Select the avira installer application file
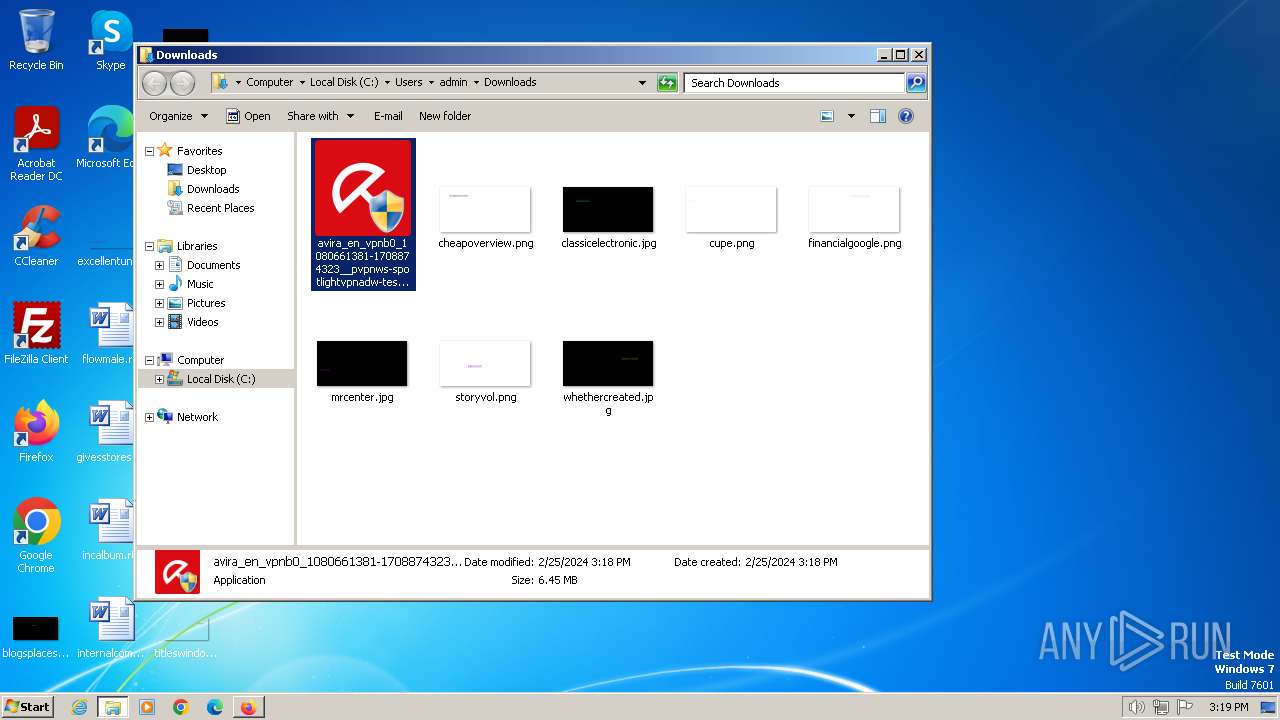The image size is (1280, 720). (363, 214)
